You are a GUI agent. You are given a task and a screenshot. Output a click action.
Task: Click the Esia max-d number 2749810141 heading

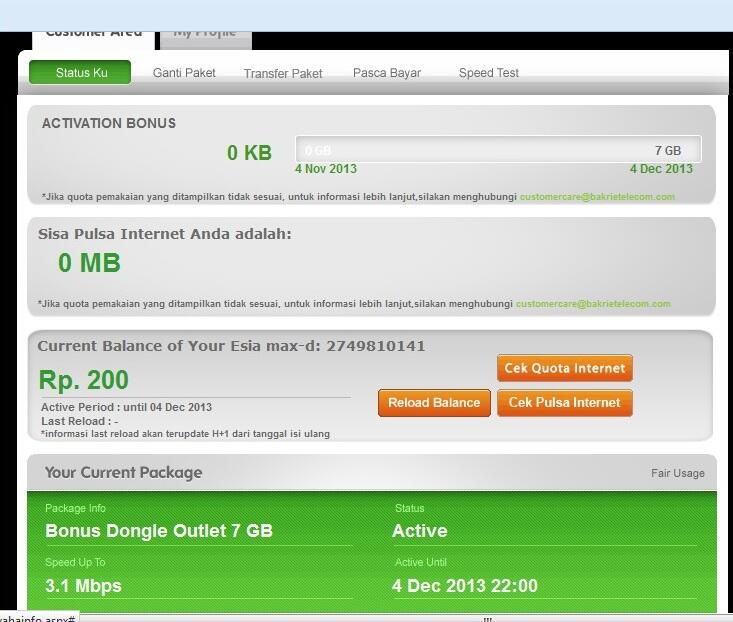click(x=231, y=346)
